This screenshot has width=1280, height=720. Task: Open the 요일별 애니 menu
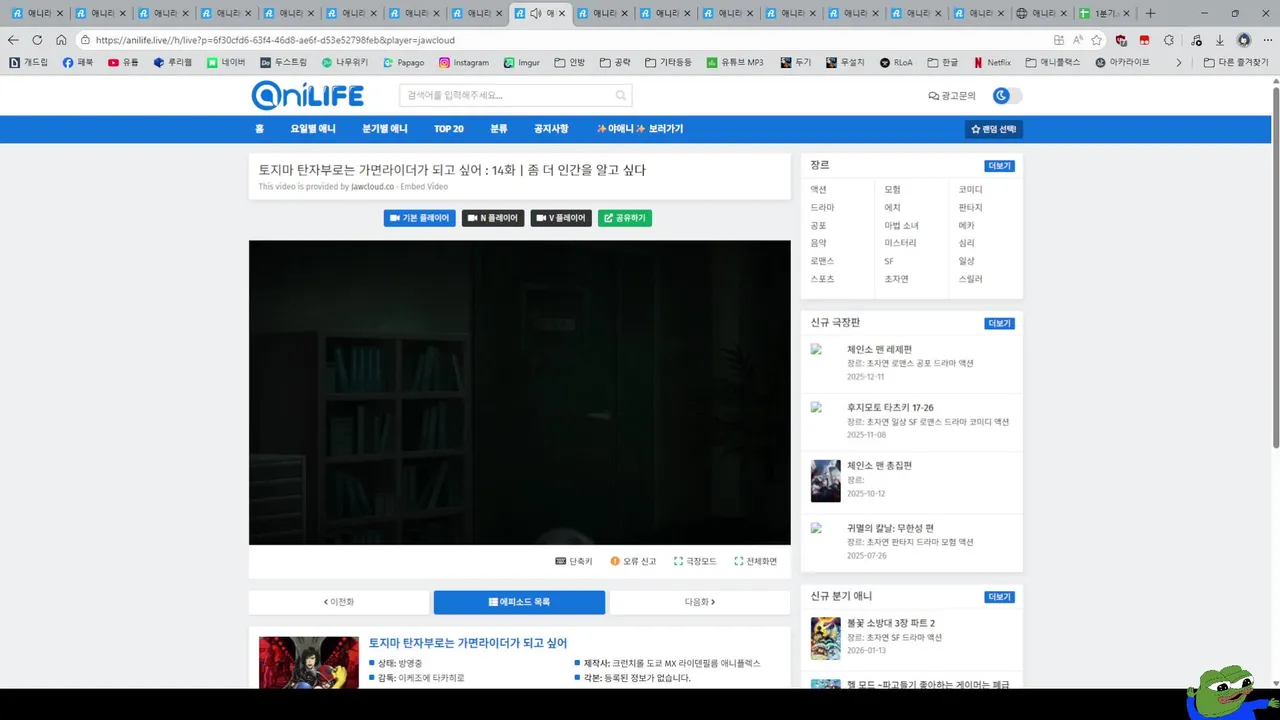tap(313, 129)
